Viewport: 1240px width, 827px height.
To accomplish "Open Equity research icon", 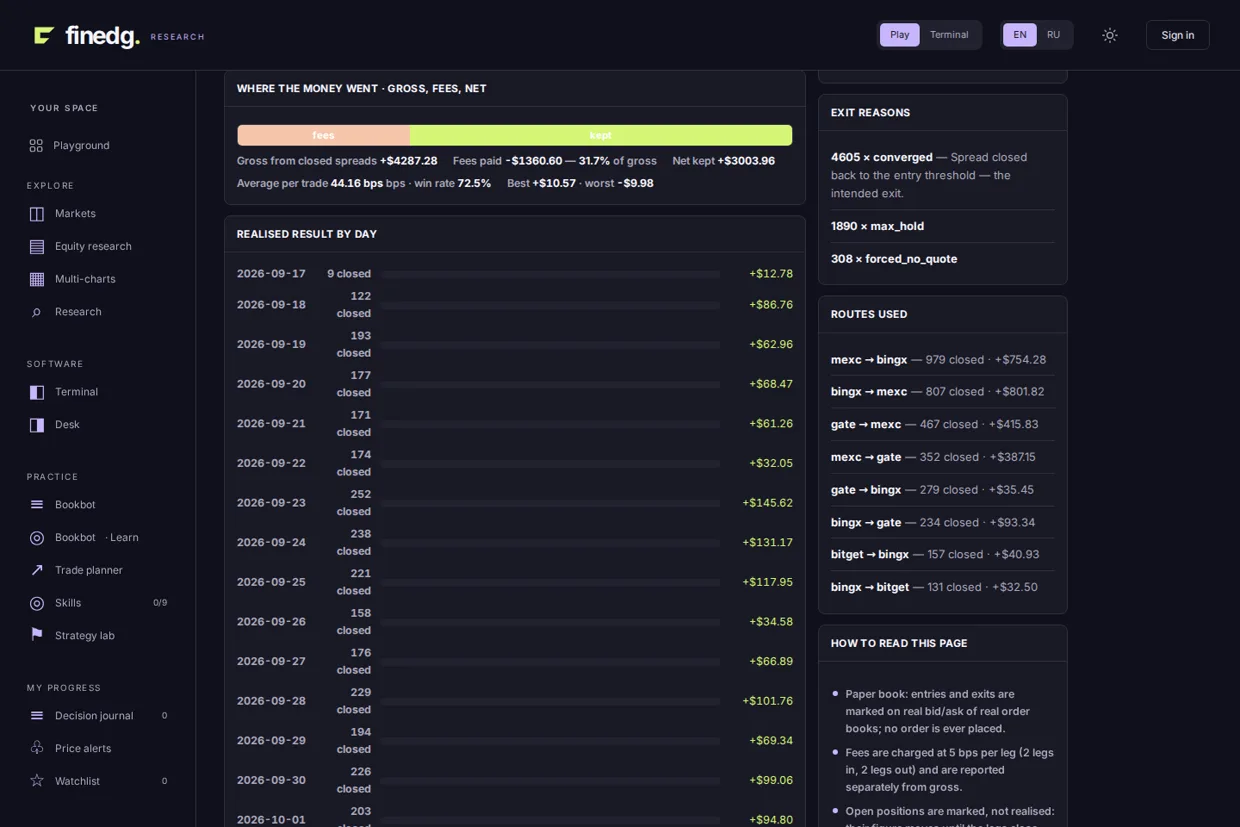I will coord(37,247).
